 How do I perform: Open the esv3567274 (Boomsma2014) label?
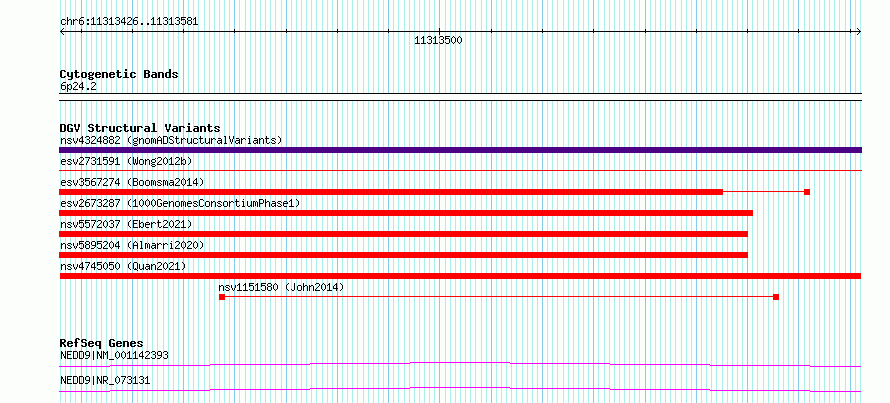(132, 182)
